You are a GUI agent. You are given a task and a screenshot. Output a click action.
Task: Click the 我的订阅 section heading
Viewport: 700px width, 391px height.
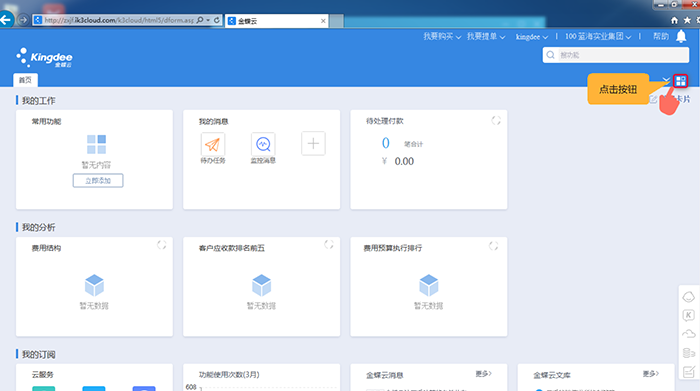(x=38, y=355)
